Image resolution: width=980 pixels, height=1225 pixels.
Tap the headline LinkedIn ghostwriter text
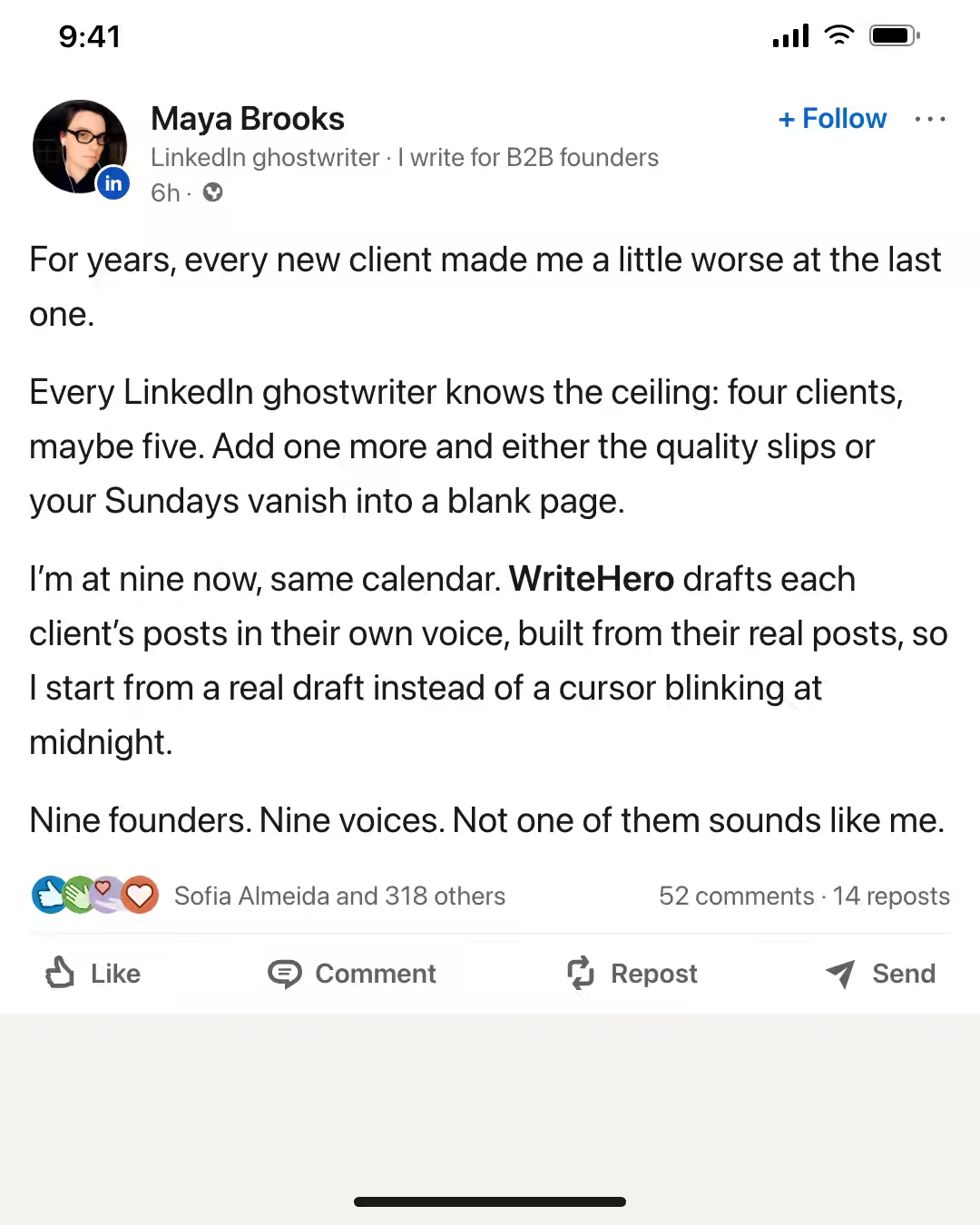click(265, 157)
